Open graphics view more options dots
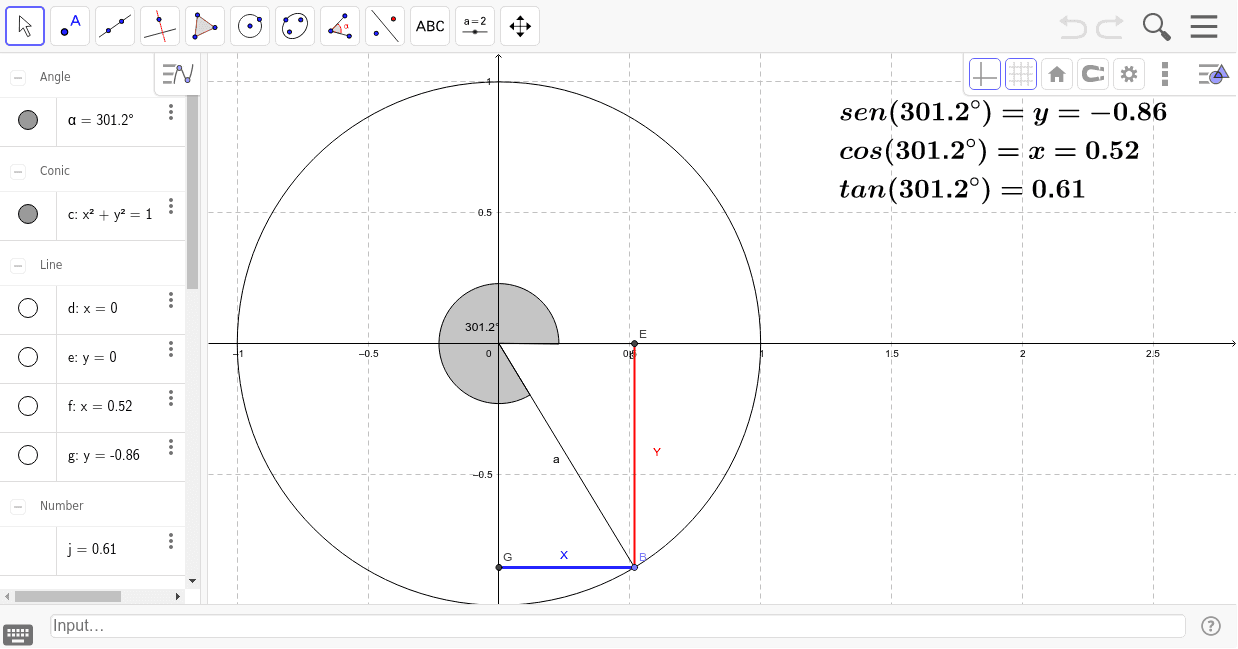This screenshot has height=649, width=1238. pyautogui.click(x=1165, y=74)
